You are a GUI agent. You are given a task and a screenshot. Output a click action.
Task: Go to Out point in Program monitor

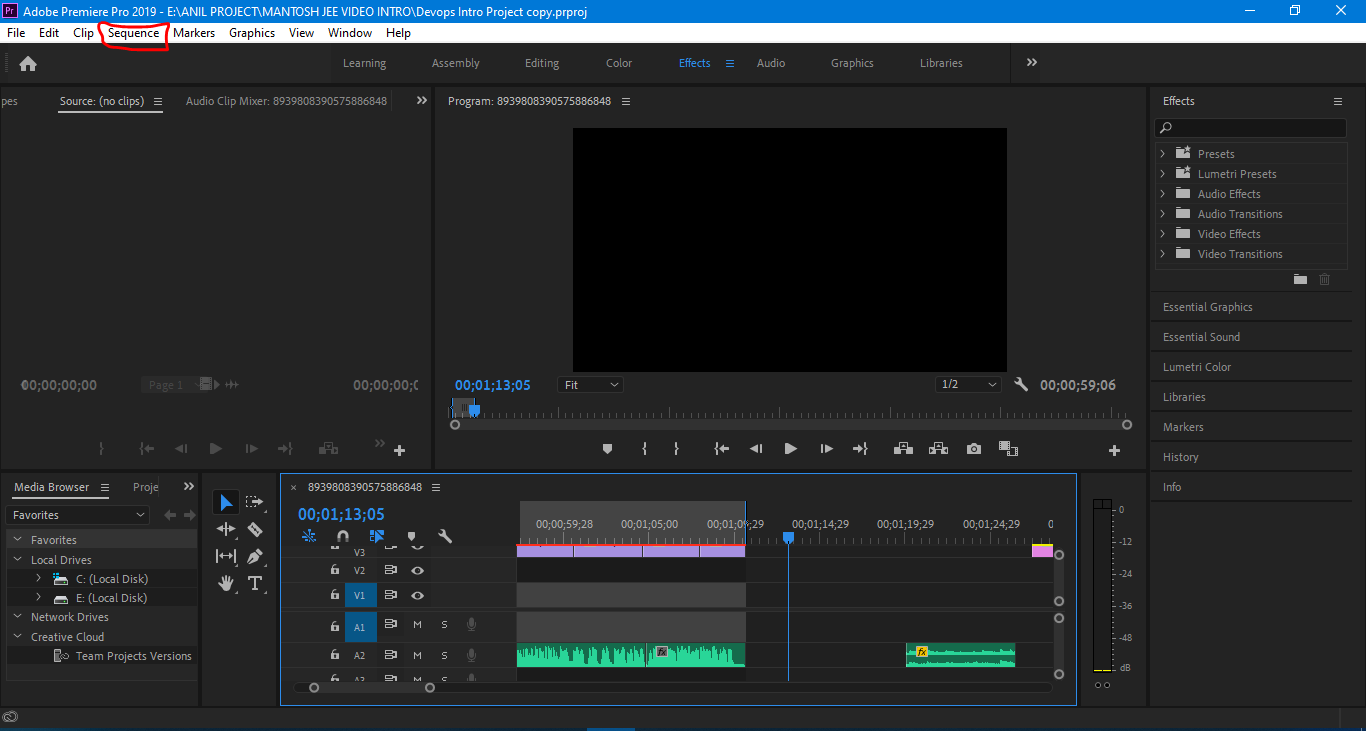click(x=860, y=449)
